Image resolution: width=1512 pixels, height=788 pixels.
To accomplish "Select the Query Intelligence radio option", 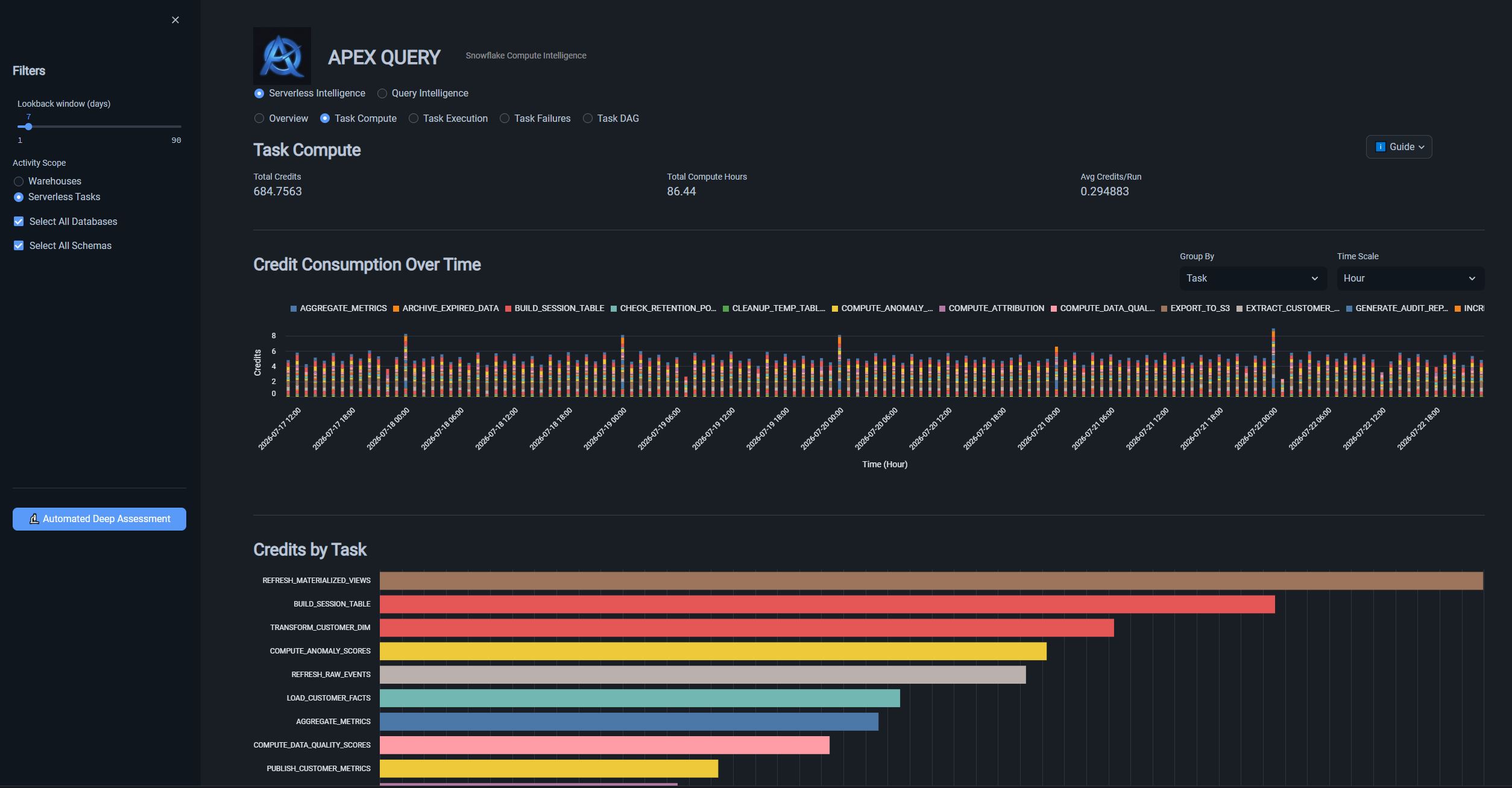I will (382, 93).
